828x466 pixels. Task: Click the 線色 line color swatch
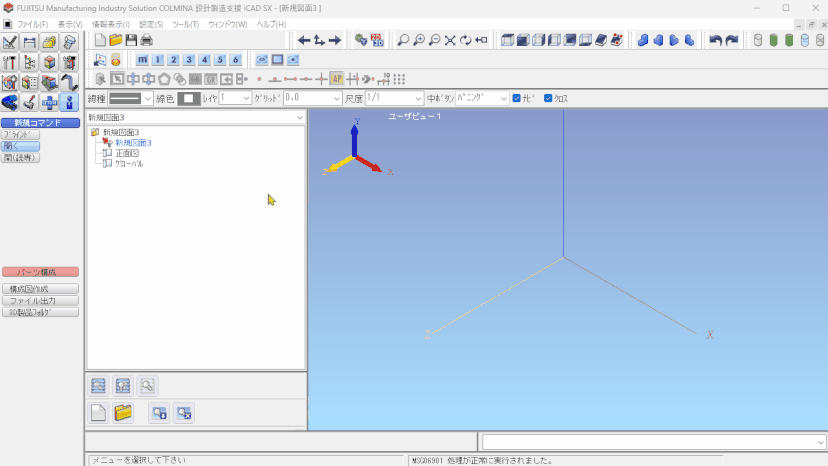pyautogui.click(x=189, y=98)
